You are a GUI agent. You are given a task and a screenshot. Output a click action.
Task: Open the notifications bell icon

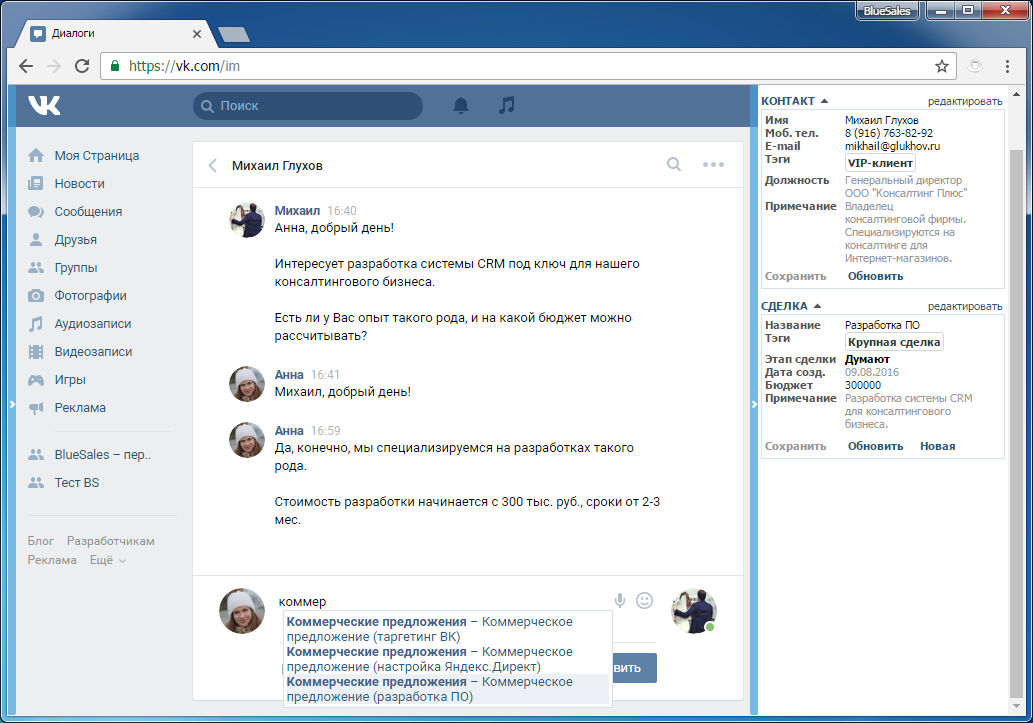(461, 105)
